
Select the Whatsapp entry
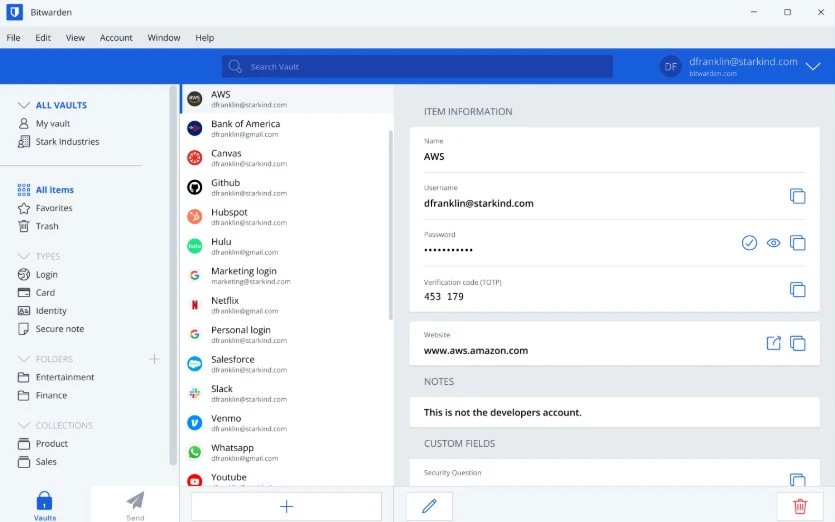tap(285, 452)
